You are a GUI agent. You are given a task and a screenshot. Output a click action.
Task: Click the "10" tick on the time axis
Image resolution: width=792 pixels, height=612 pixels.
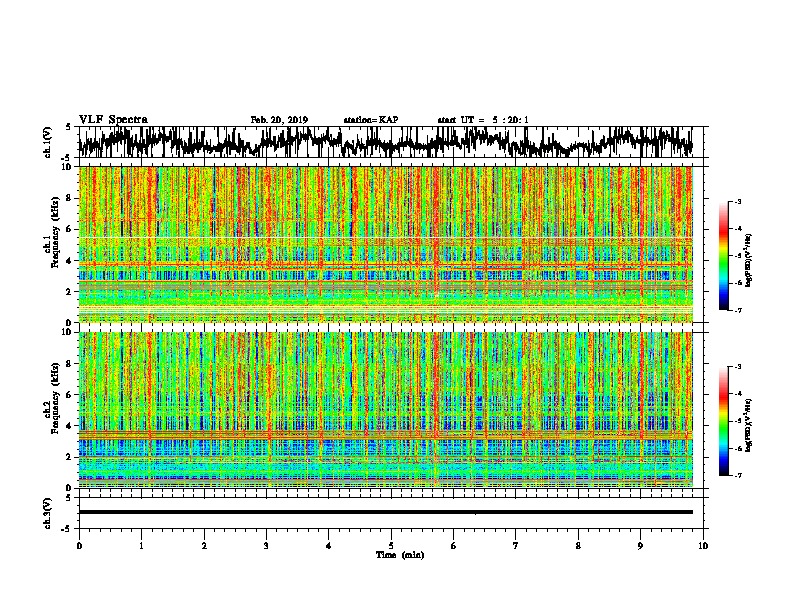(x=703, y=546)
